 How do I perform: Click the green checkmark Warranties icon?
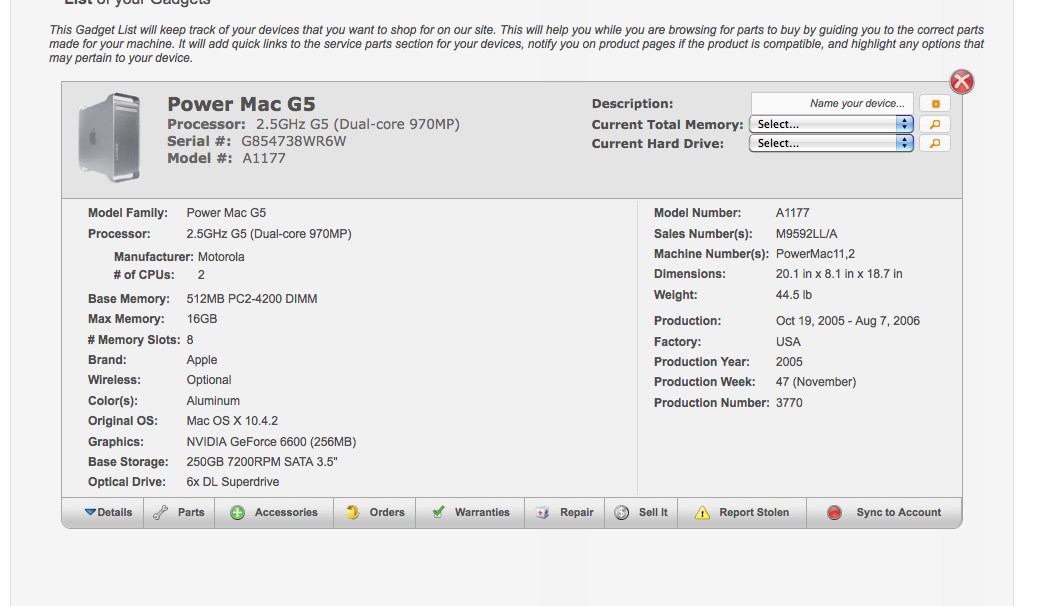(438, 512)
